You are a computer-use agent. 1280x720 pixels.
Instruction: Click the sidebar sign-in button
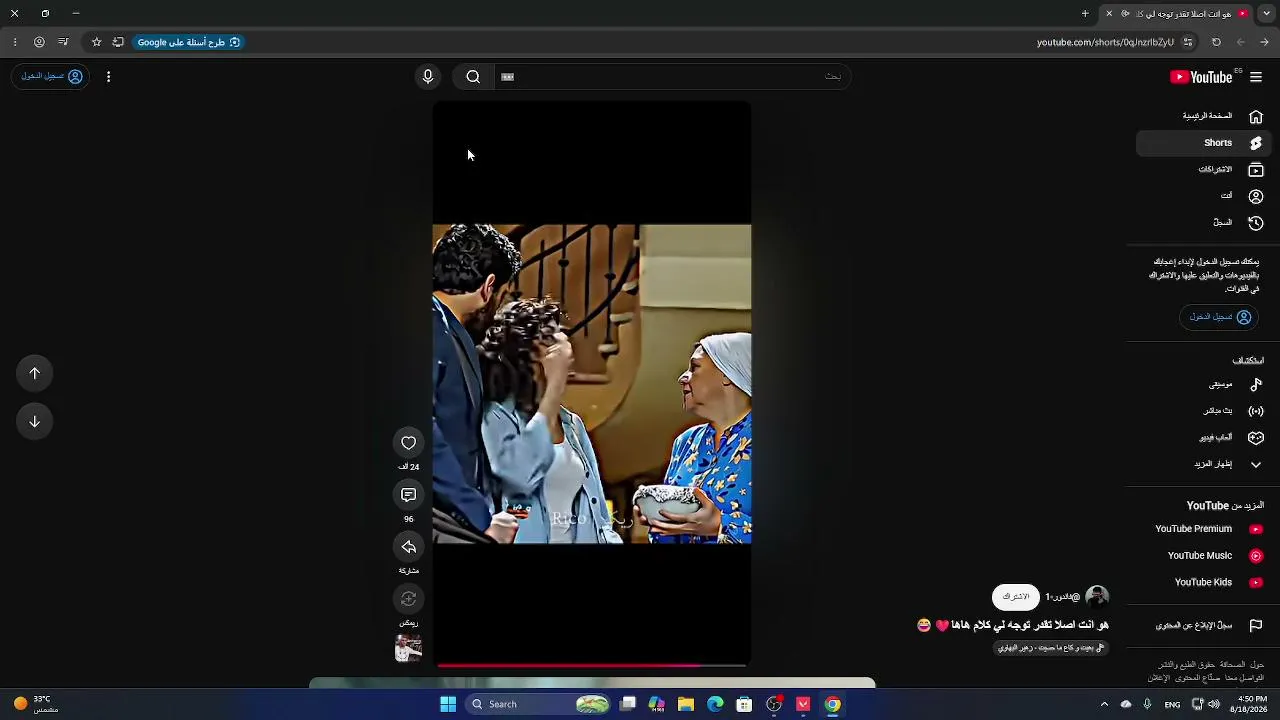(1219, 317)
